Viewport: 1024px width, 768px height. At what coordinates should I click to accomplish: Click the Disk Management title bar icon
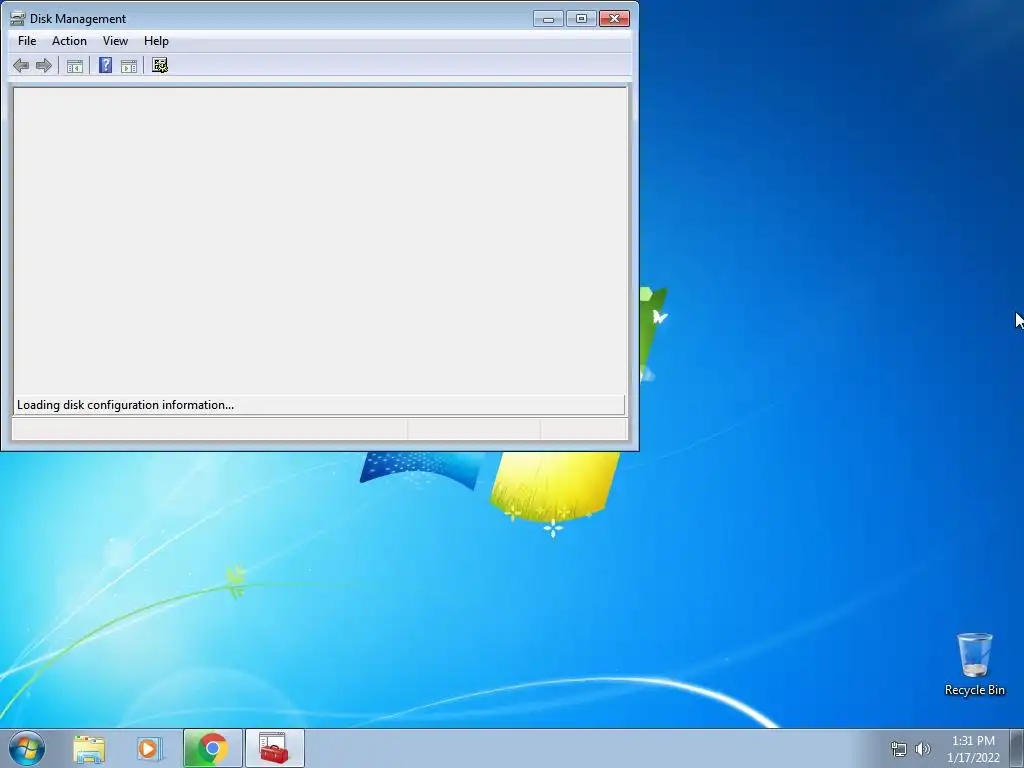pyautogui.click(x=18, y=18)
